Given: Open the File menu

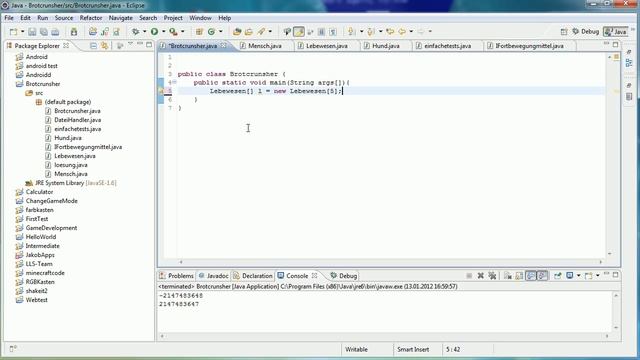Looking at the screenshot, I should pyautogui.click(x=9, y=18).
